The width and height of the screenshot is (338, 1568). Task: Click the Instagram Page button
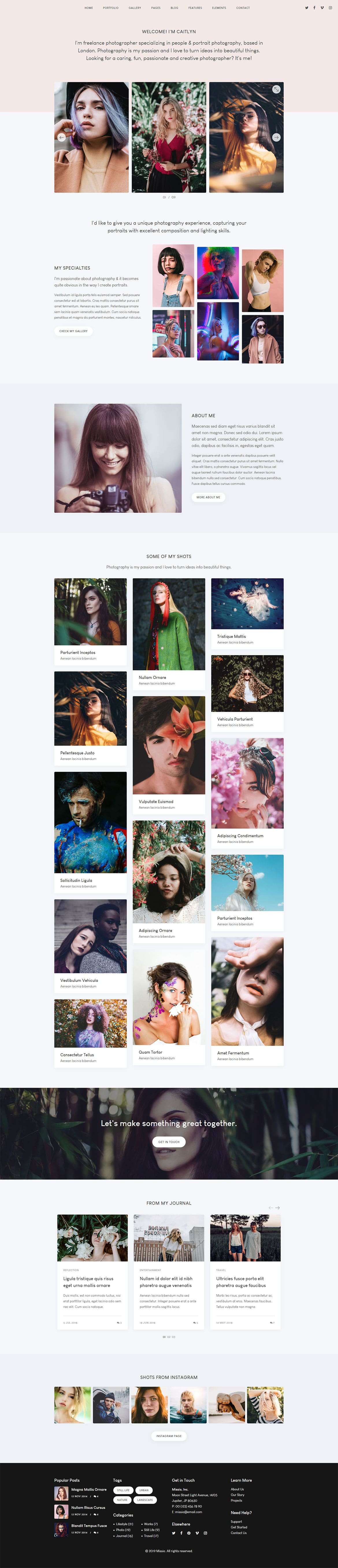(x=169, y=1436)
